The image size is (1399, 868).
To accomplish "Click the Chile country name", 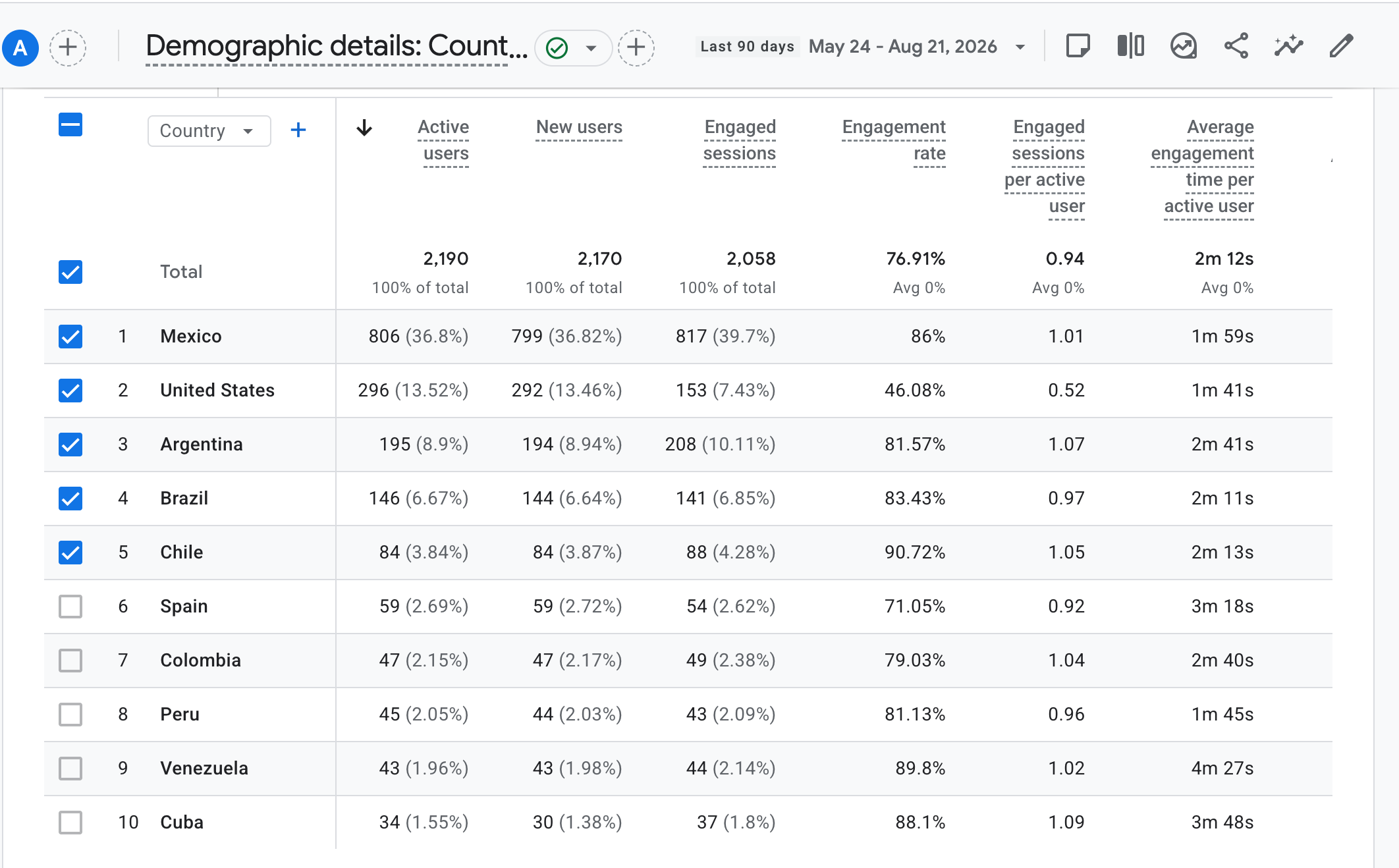I will pos(182,553).
